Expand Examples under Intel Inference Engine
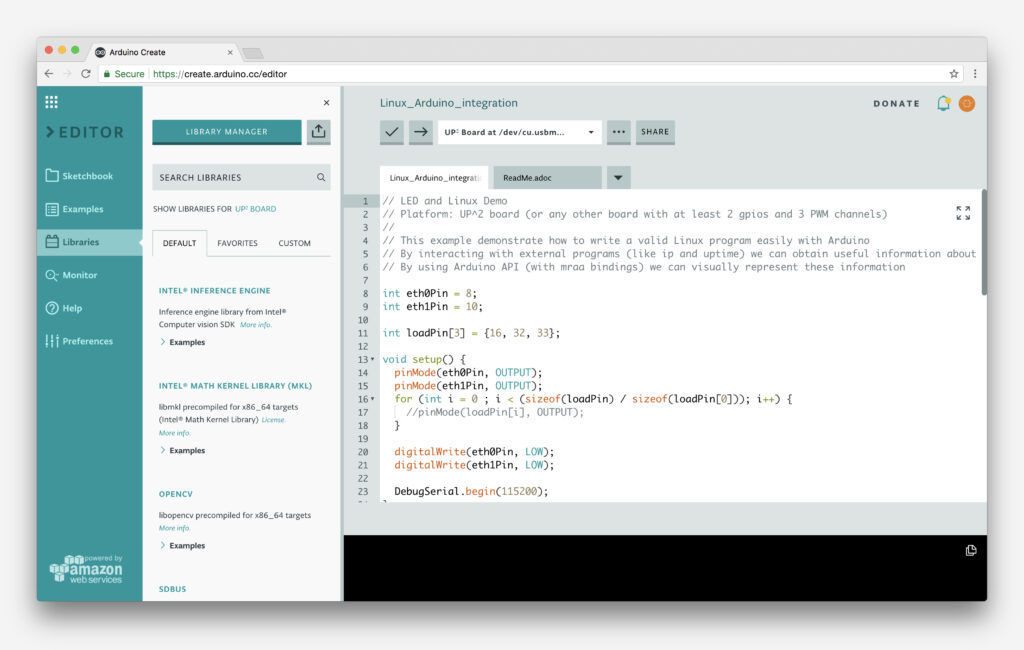The width and height of the screenshot is (1024, 650). (186, 342)
